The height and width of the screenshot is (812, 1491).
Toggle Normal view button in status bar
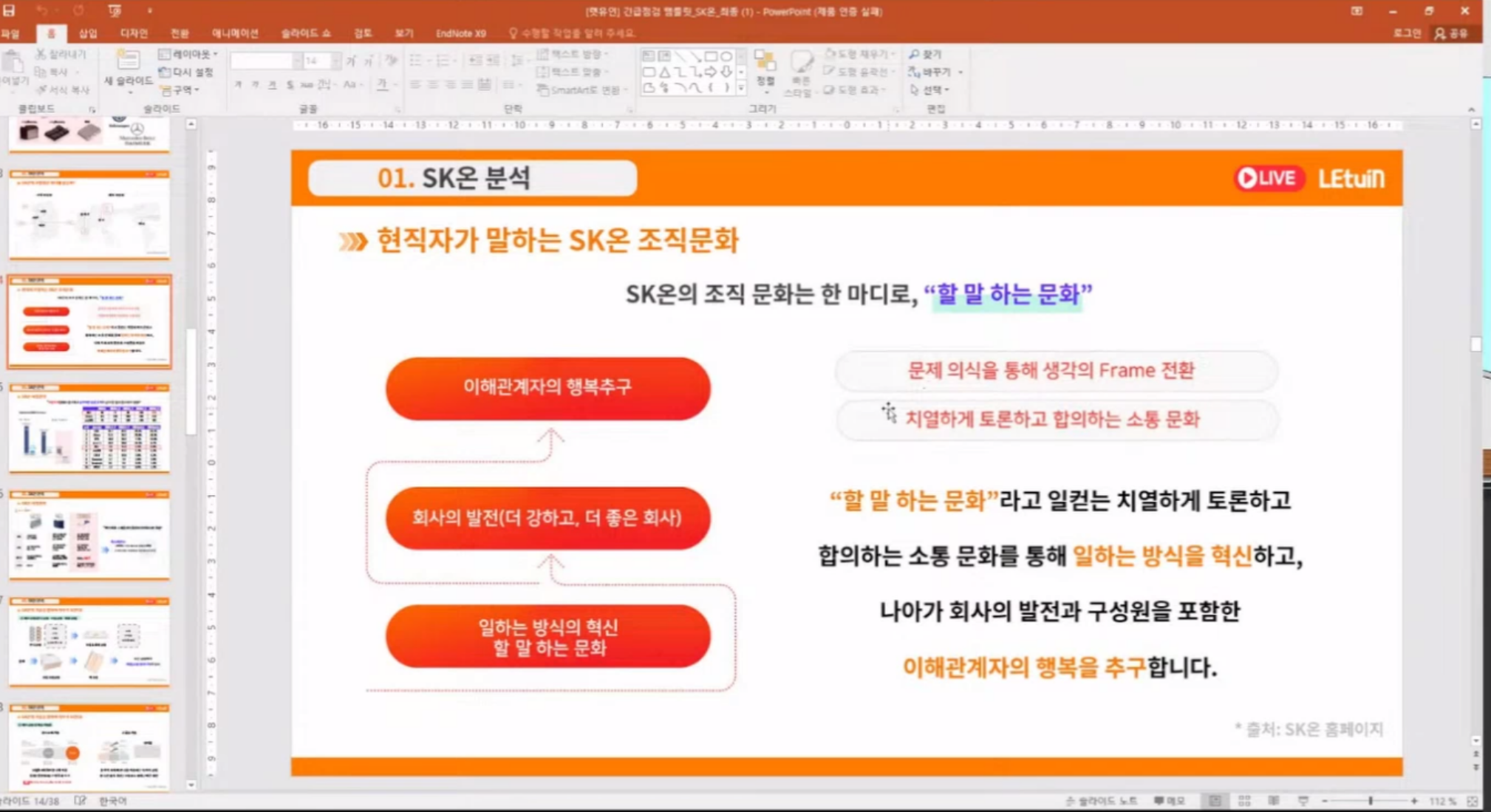click(x=1215, y=801)
